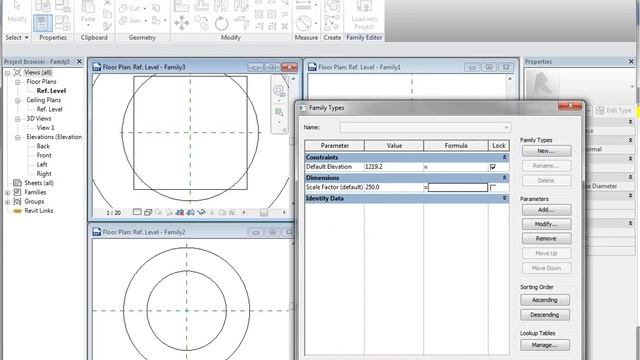640x360 pixels.
Task: Select Revit Links in Project Browser
Action: pyautogui.click(x=39, y=211)
